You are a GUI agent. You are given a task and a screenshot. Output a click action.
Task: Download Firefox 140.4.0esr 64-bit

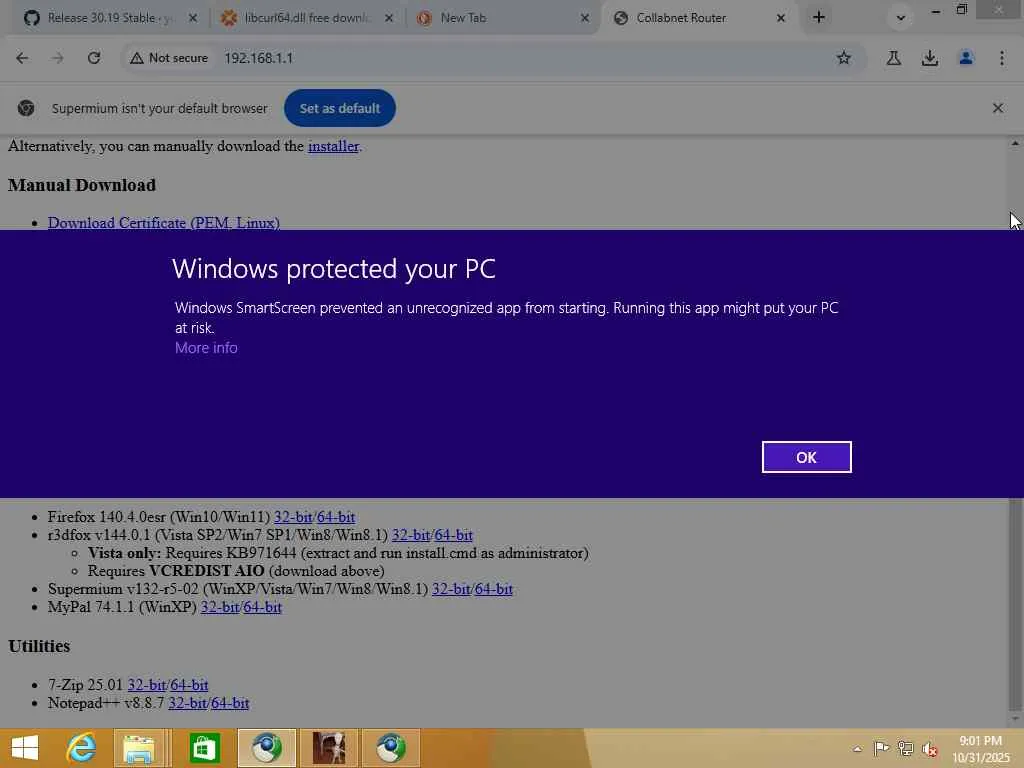336,517
